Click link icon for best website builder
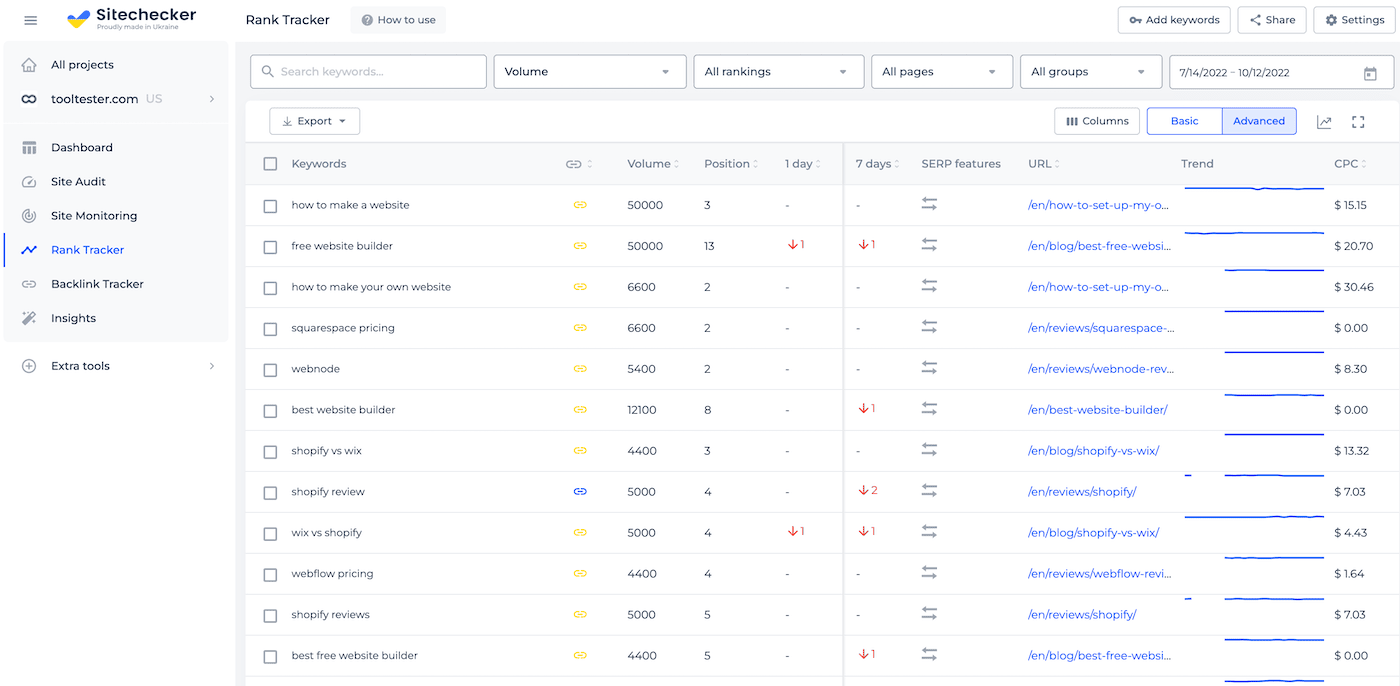Image resolution: width=1400 pixels, height=686 pixels. (580, 410)
